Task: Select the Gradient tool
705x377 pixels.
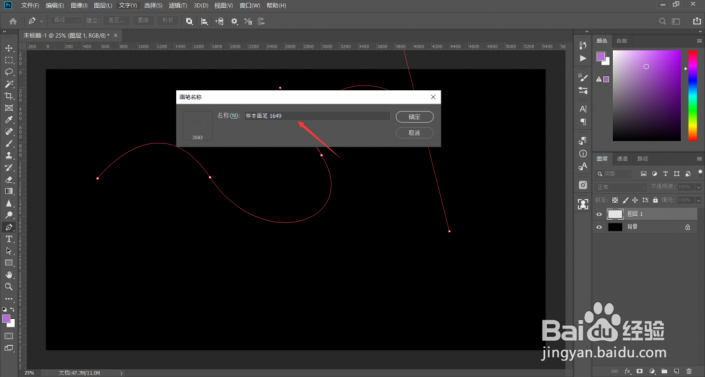Action: pos(9,191)
